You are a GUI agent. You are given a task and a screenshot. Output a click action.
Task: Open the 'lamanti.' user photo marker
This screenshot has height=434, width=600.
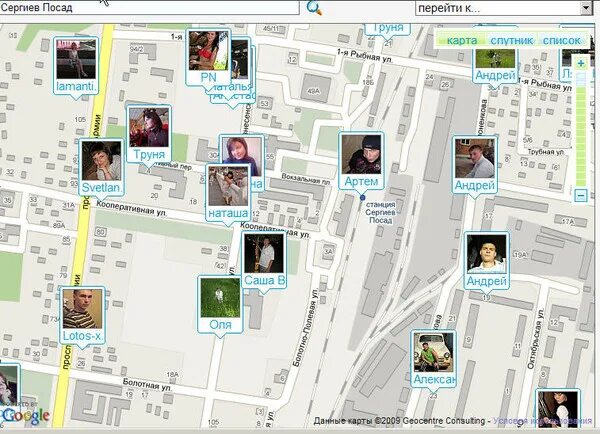(76, 67)
